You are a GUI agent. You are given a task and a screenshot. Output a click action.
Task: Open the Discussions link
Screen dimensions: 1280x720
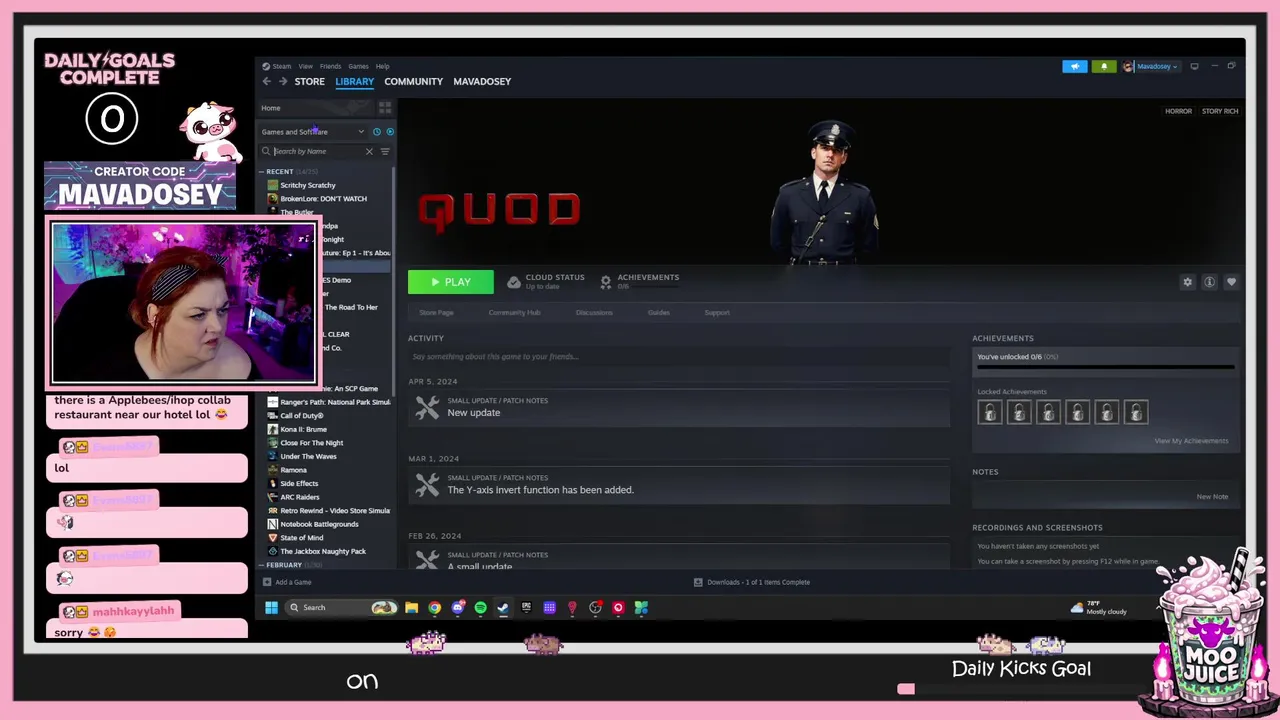(594, 313)
